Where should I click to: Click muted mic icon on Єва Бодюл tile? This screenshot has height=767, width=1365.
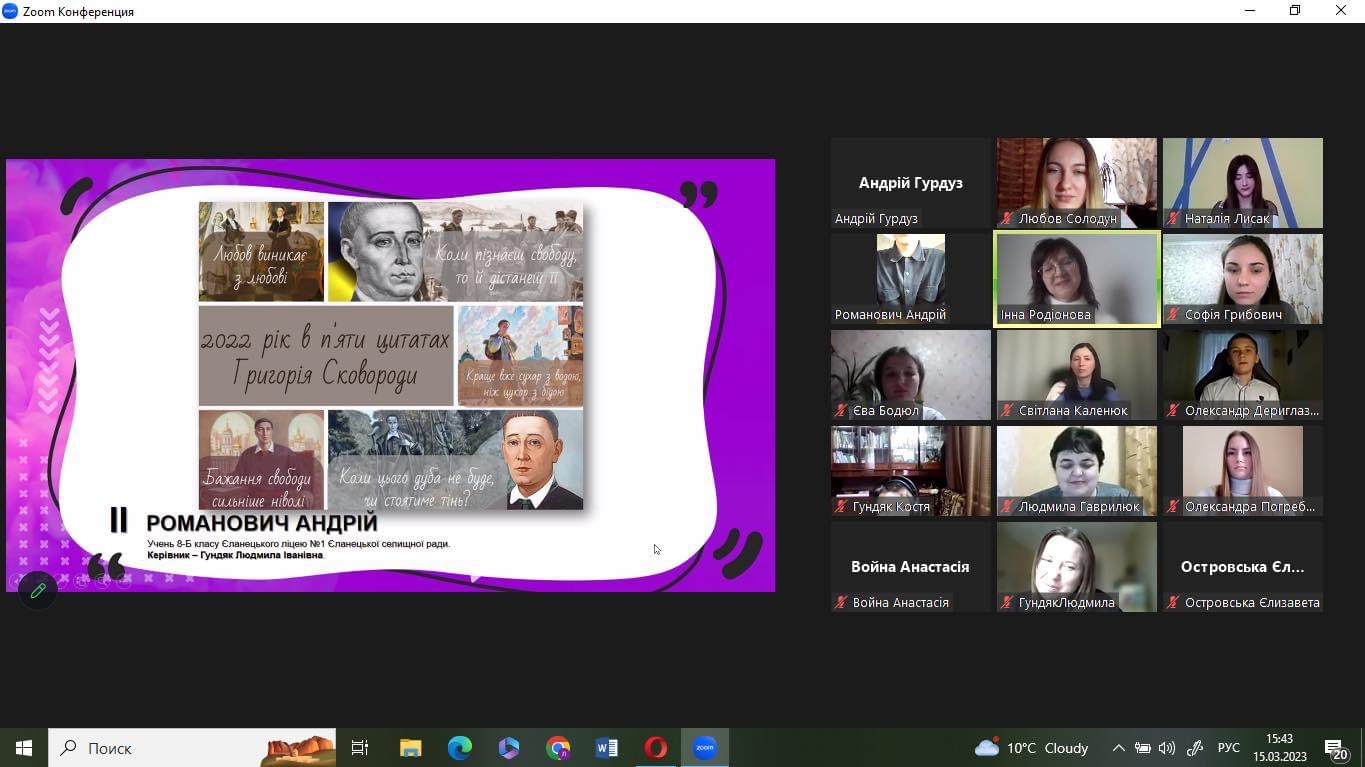(841, 411)
